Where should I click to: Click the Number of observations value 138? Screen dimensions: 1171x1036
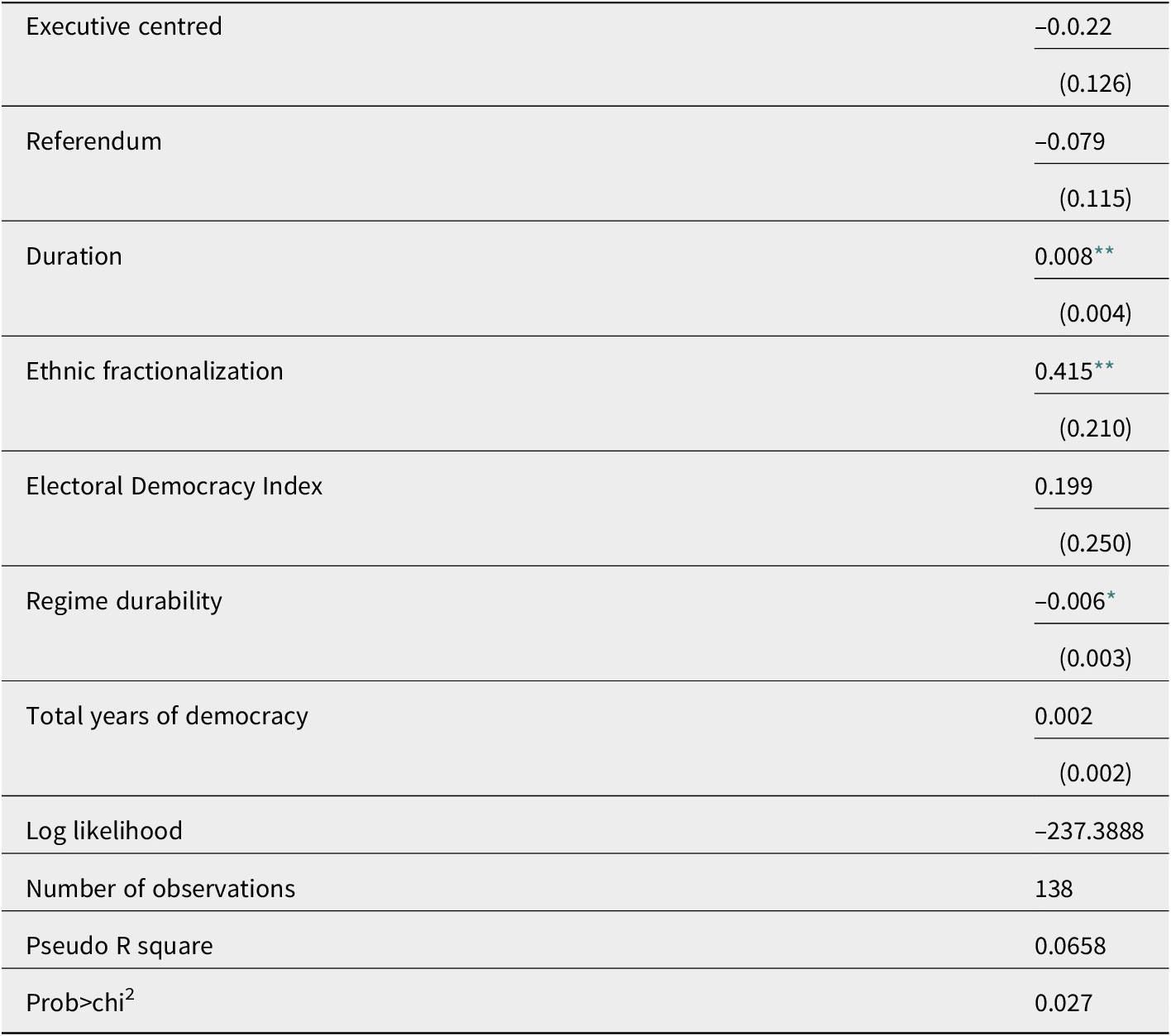1054,889
